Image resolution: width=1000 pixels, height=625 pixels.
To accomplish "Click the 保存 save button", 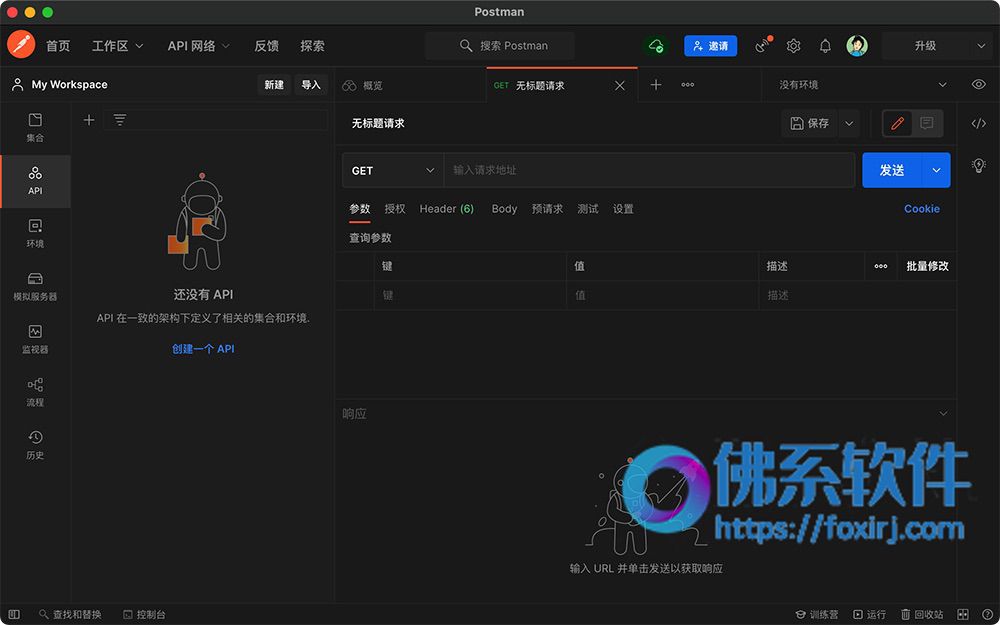I will pos(810,124).
